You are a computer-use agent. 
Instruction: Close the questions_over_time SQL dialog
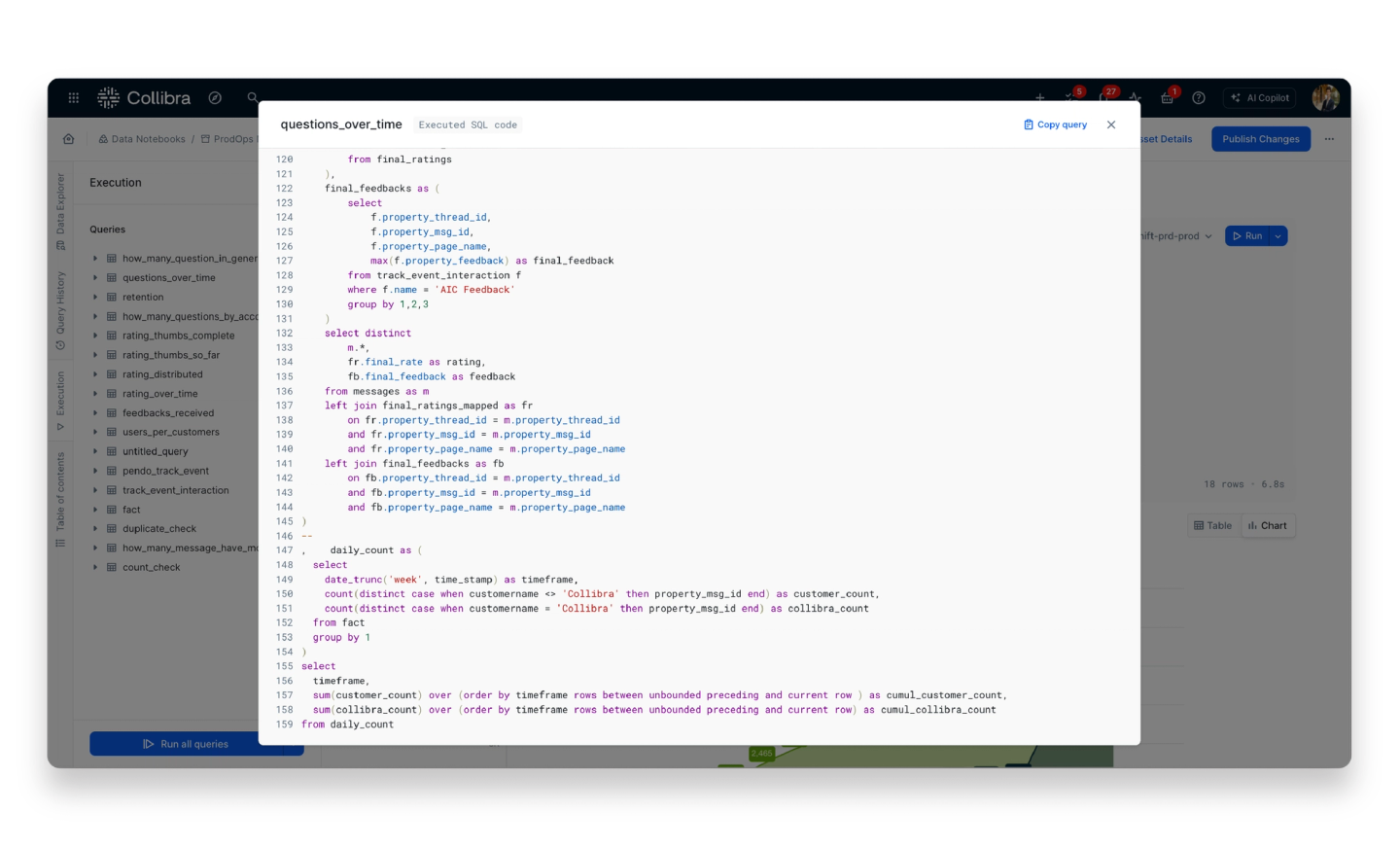[1111, 124]
